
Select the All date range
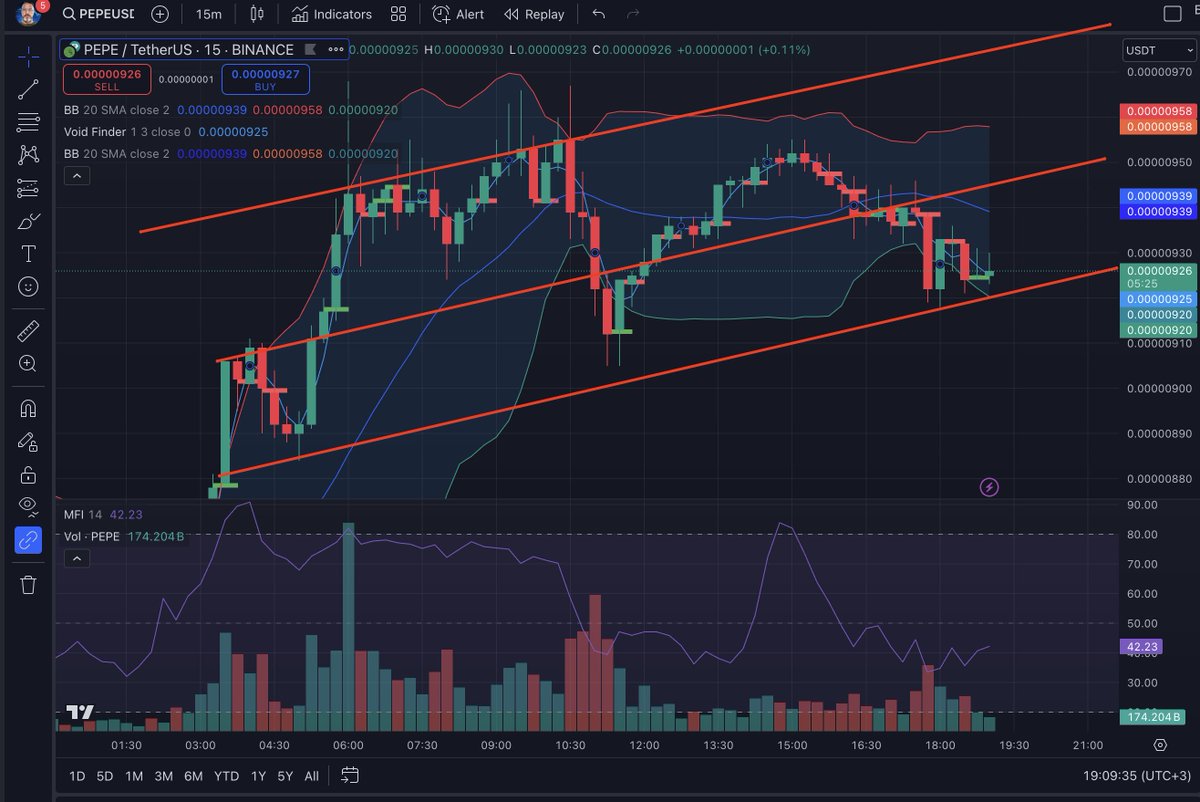[x=312, y=775]
